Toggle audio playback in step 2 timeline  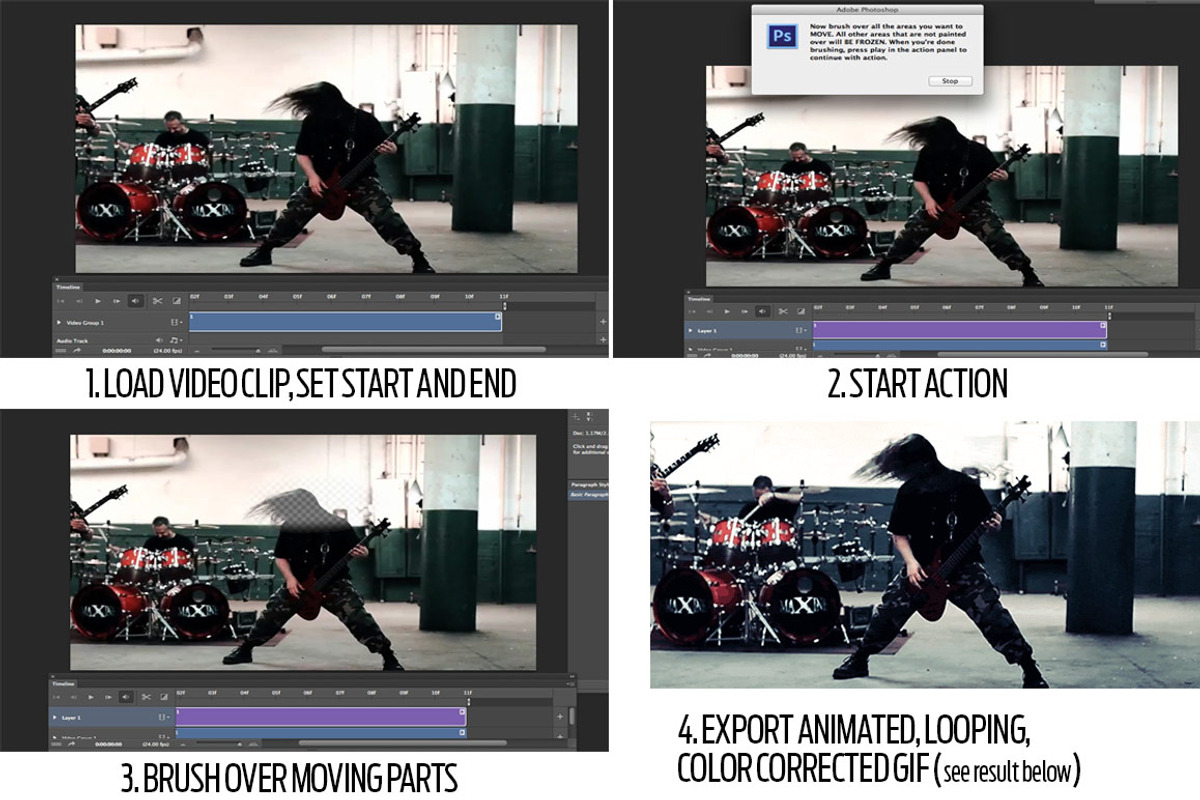pos(762,311)
